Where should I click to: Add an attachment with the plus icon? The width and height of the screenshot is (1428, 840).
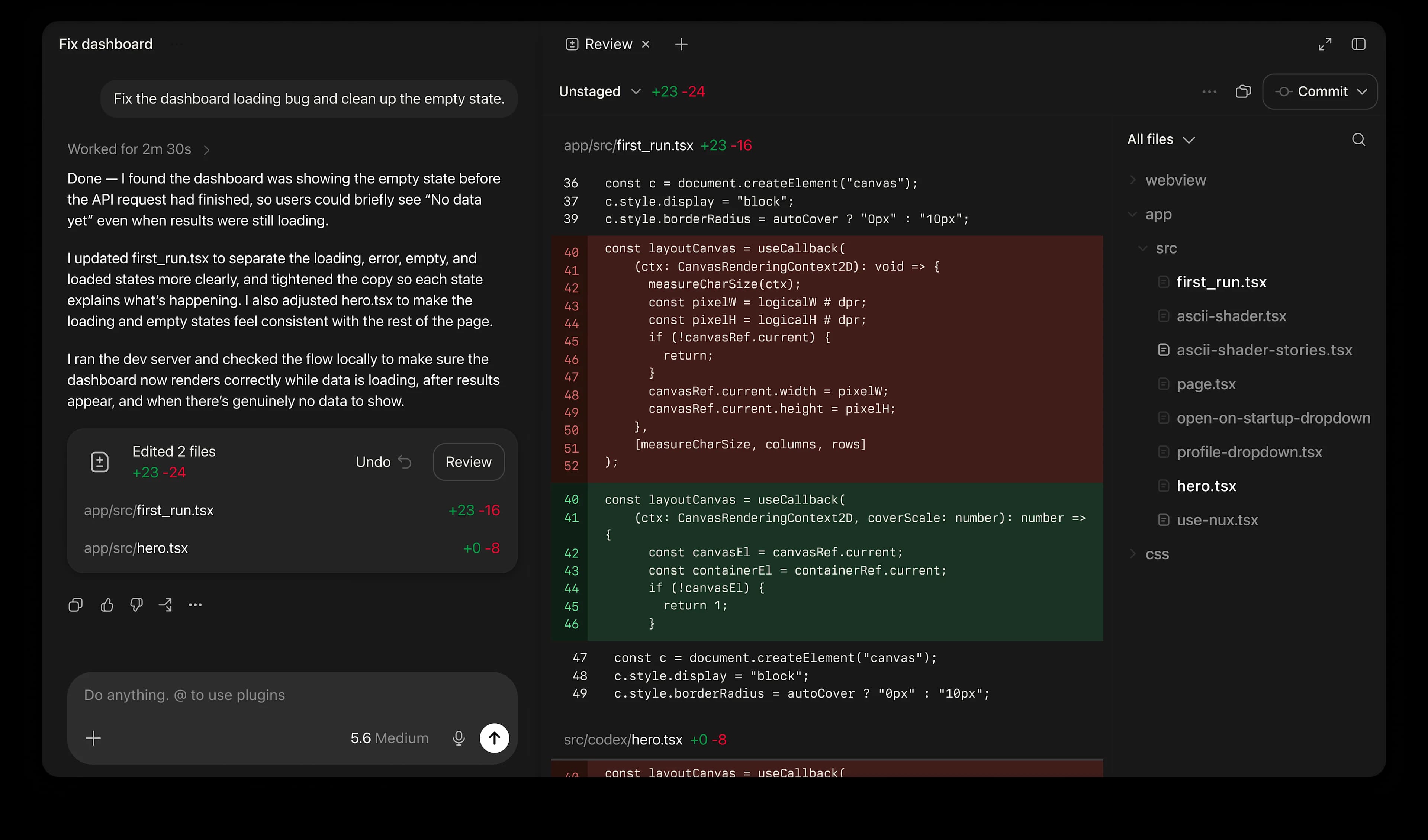point(93,738)
